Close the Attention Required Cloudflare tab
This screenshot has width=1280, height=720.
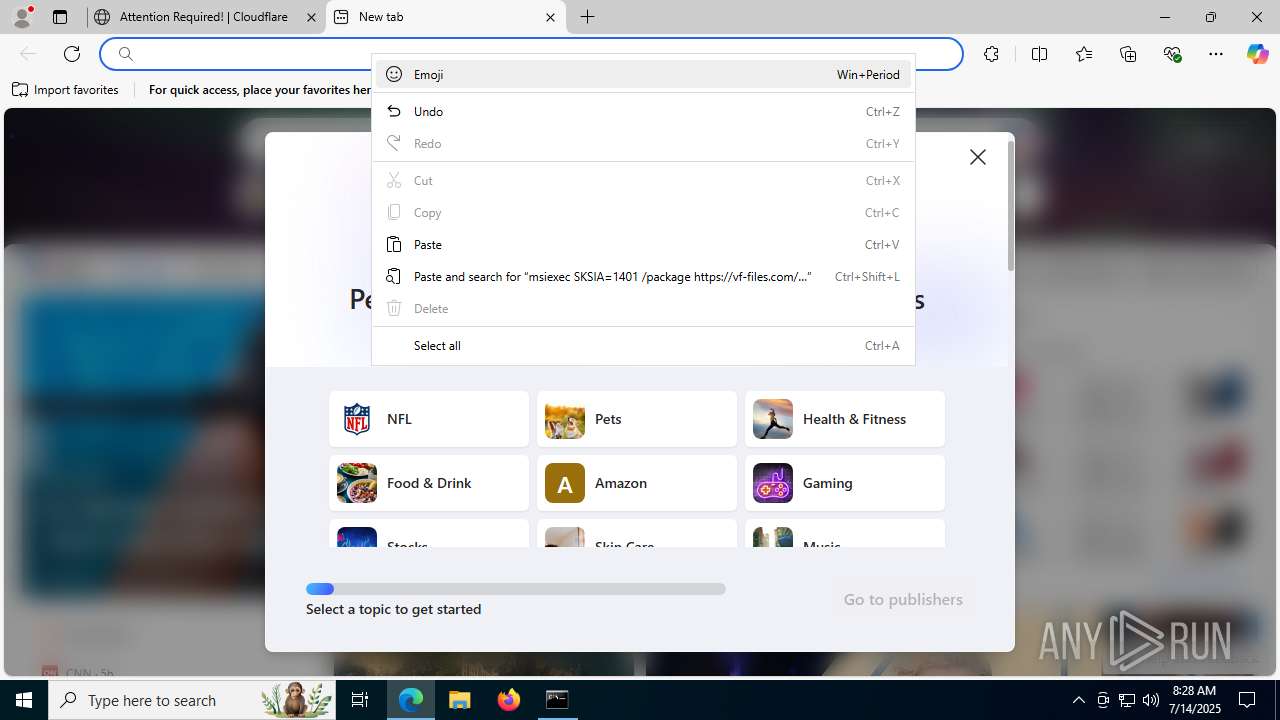click(x=311, y=17)
